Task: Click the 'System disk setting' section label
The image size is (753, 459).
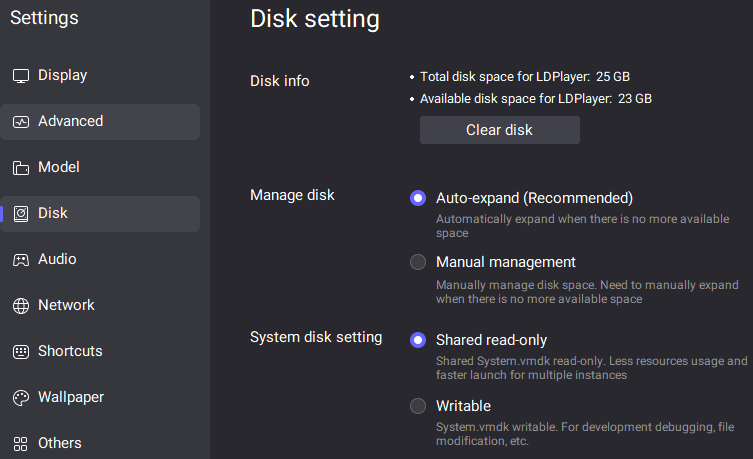Action: pos(316,337)
